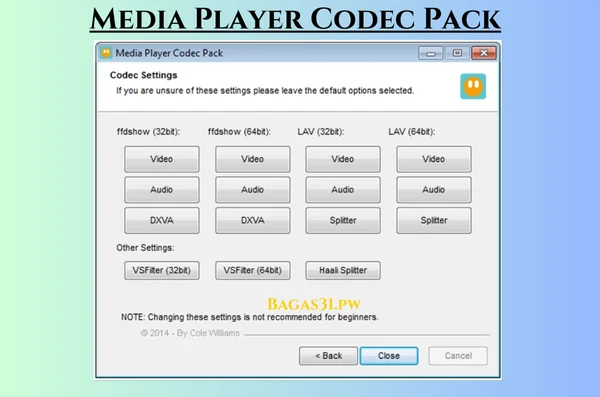
Task: Click the 'ffdshow (64bit):' label
Action: point(240,132)
